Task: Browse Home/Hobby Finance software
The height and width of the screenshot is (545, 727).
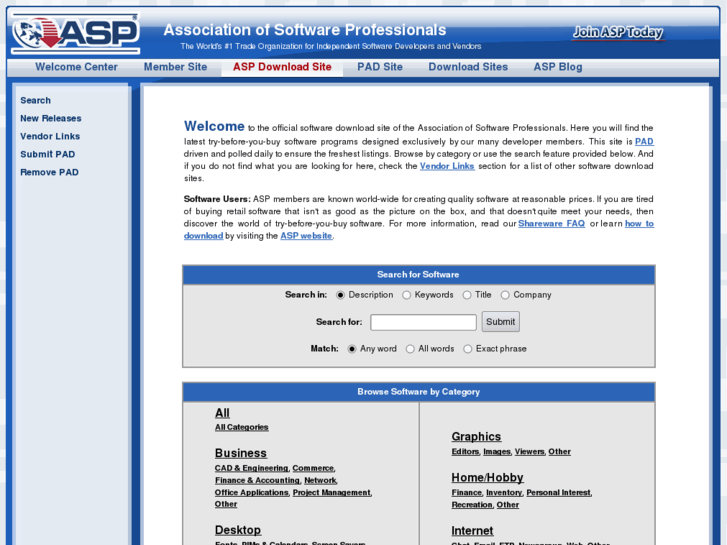Action: point(466,493)
